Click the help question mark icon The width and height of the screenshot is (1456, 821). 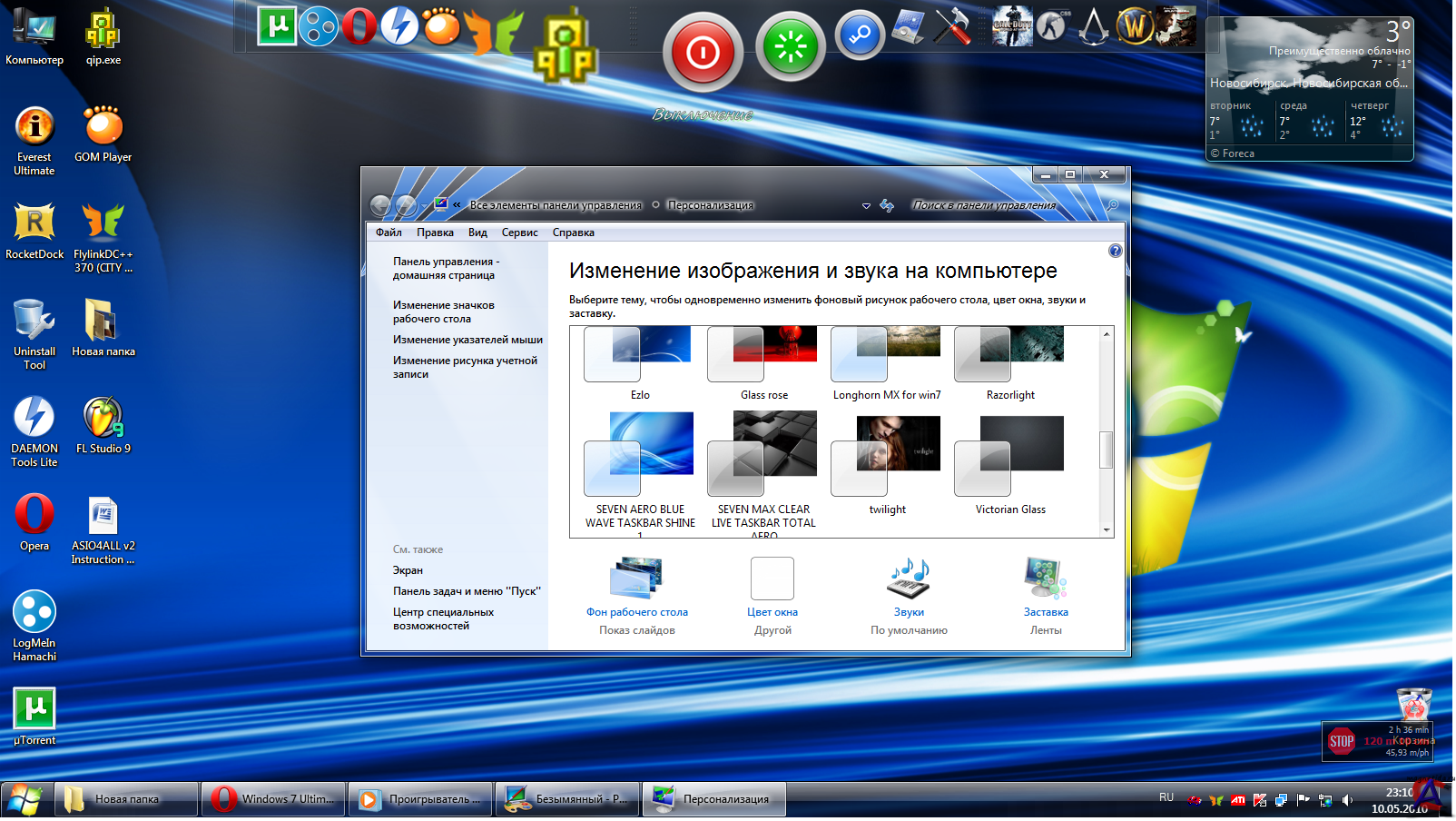coord(1115,251)
